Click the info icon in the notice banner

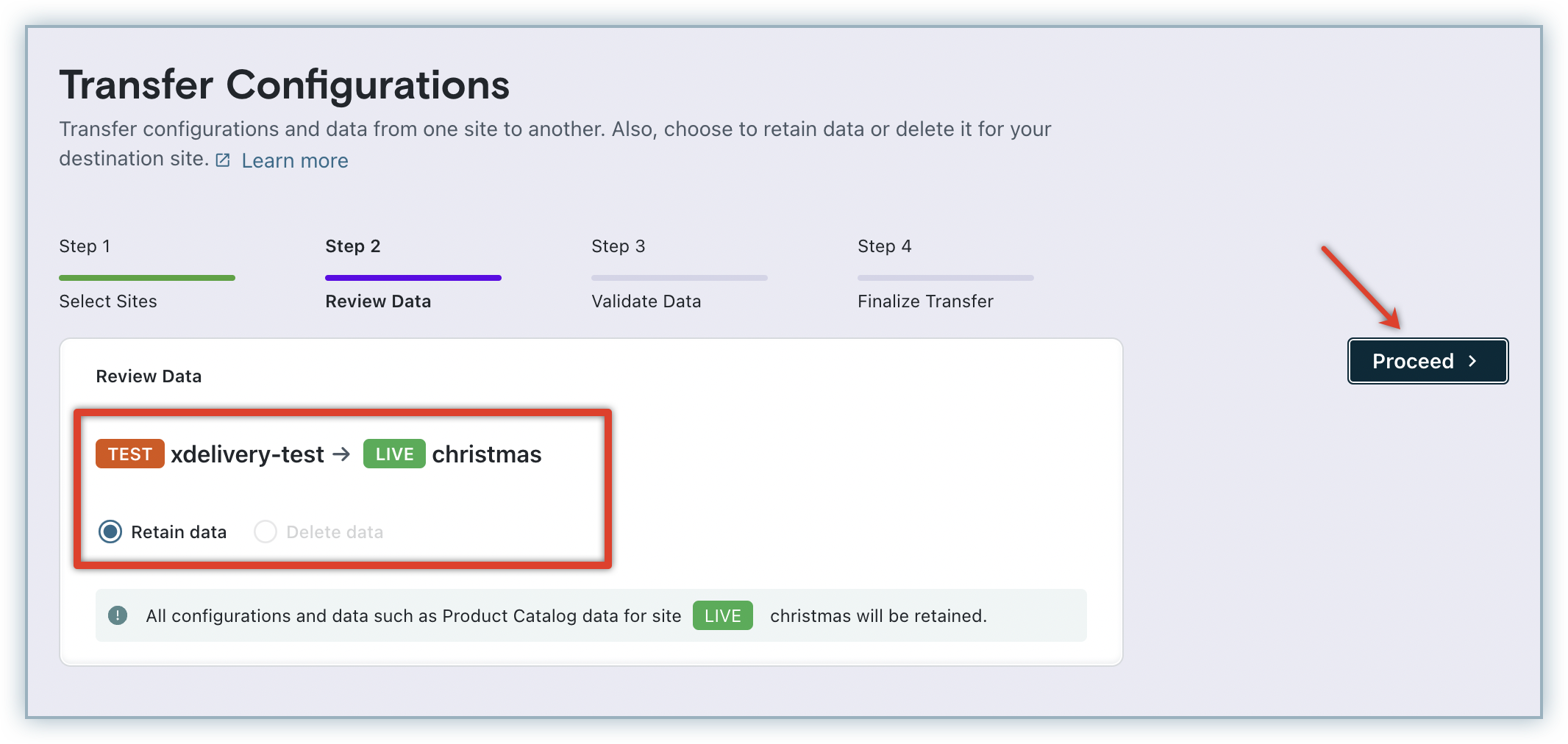pos(118,615)
